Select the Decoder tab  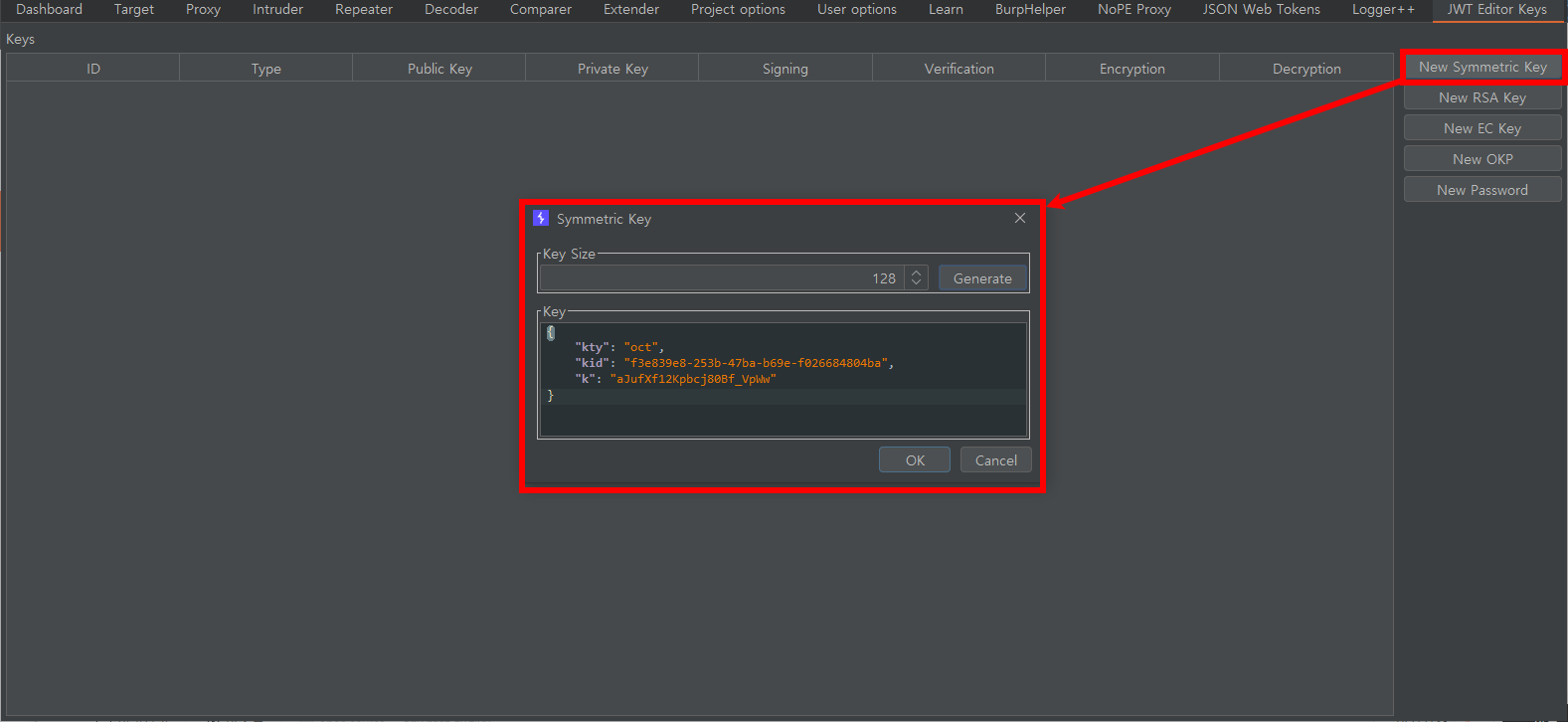tap(451, 9)
